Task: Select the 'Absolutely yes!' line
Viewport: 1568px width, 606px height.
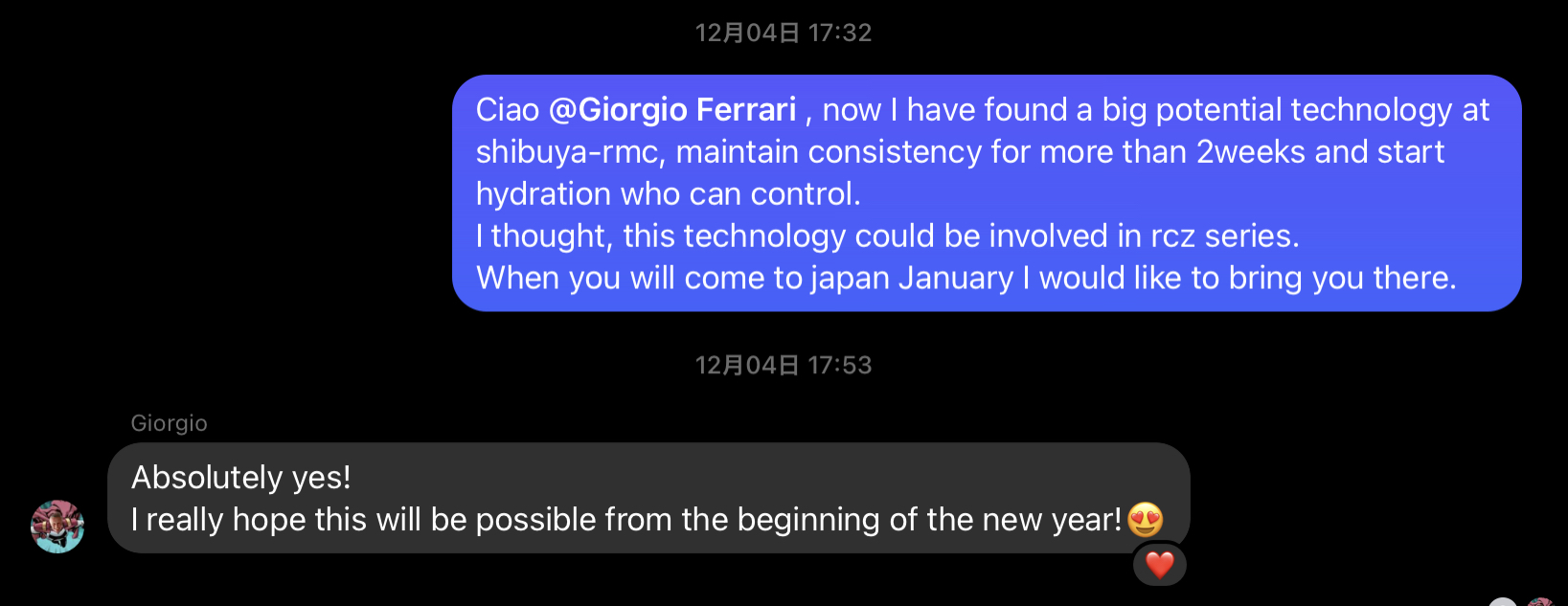Action: coord(241,477)
